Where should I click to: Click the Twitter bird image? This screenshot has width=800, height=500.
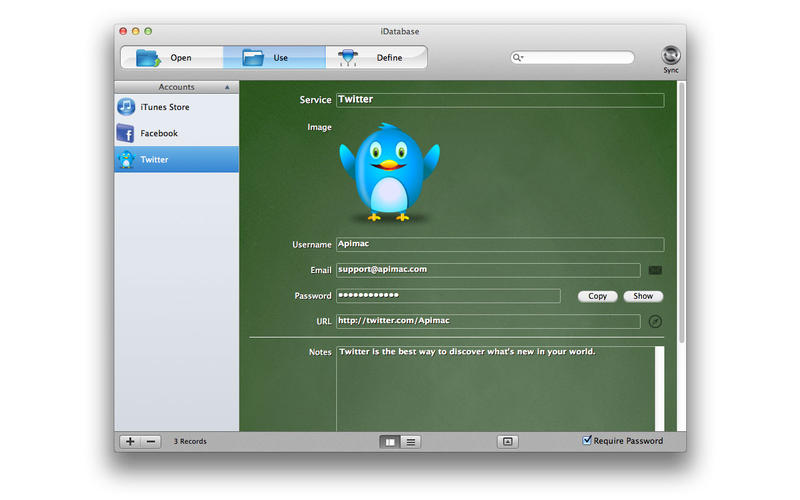pyautogui.click(x=389, y=172)
